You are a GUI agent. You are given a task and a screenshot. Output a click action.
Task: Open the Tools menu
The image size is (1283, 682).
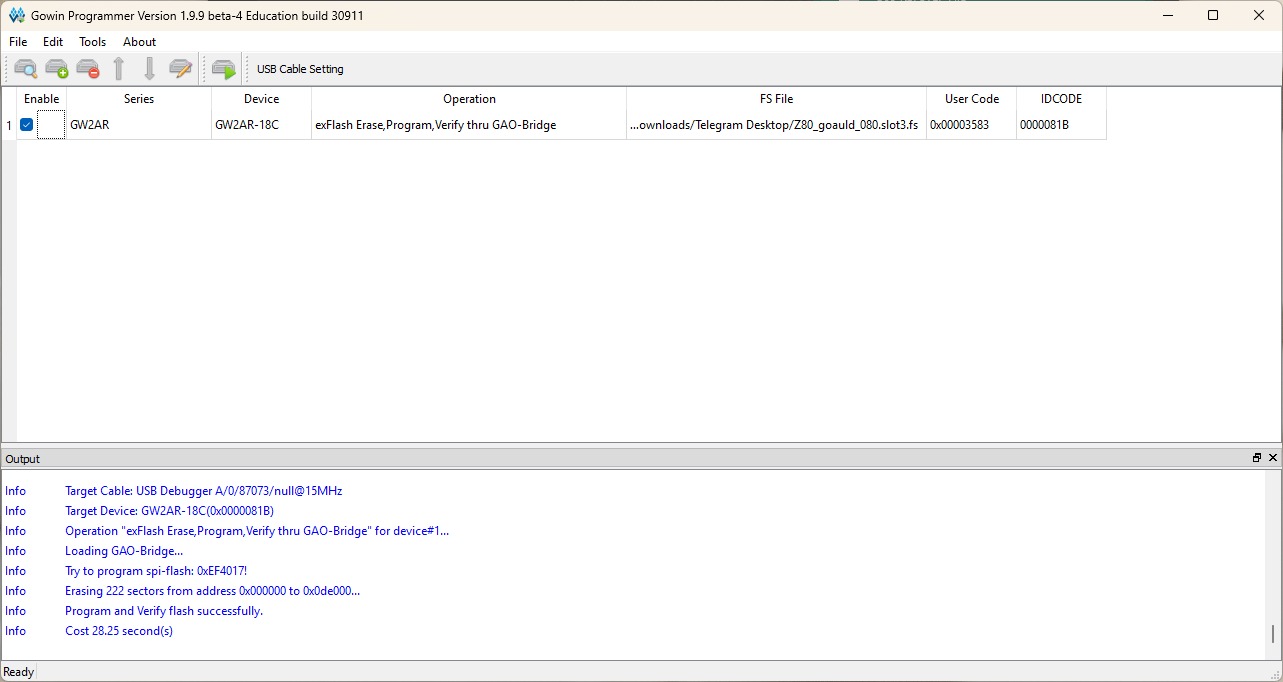(93, 42)
